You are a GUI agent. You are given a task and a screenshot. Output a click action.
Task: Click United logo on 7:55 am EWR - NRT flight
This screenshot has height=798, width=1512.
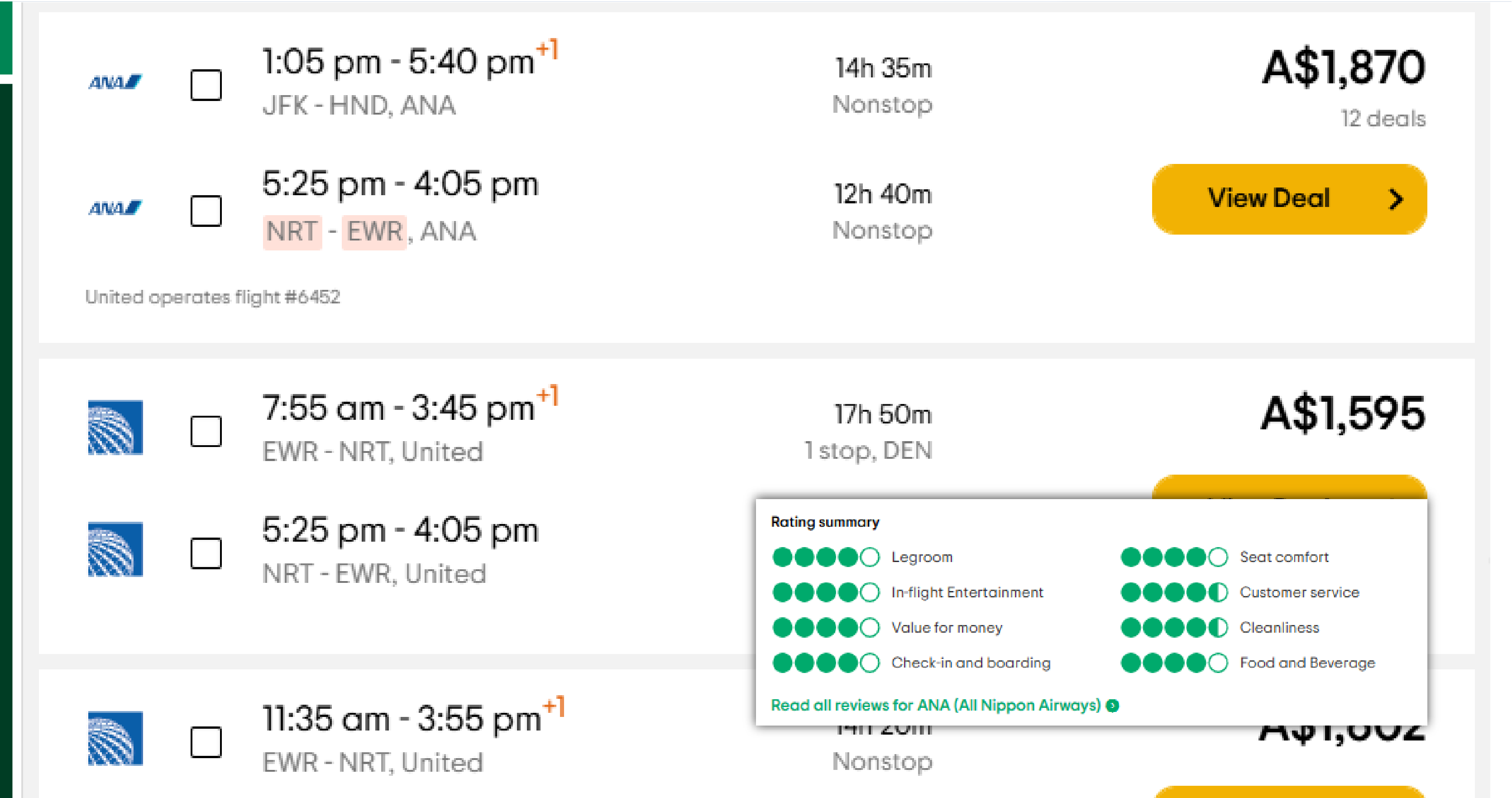pos(115,428)
